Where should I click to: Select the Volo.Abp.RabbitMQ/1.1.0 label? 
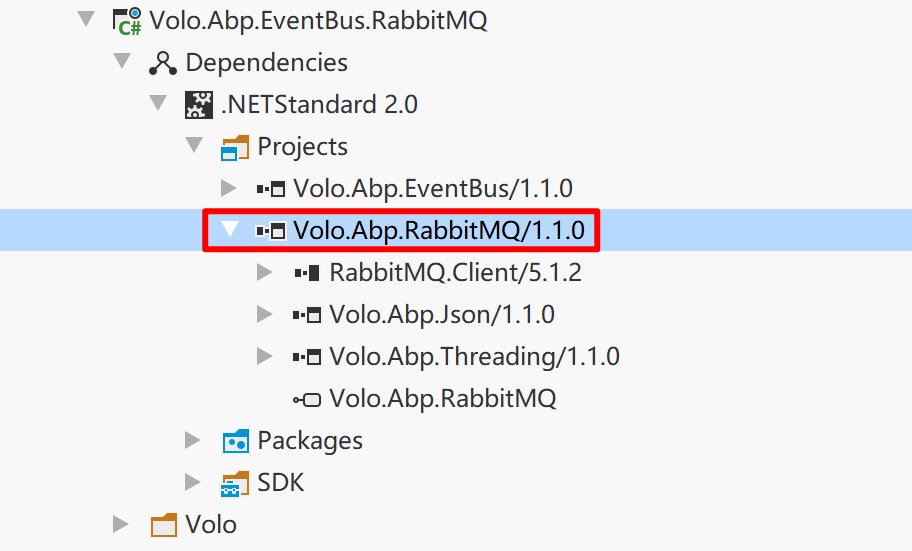[438, 230]
